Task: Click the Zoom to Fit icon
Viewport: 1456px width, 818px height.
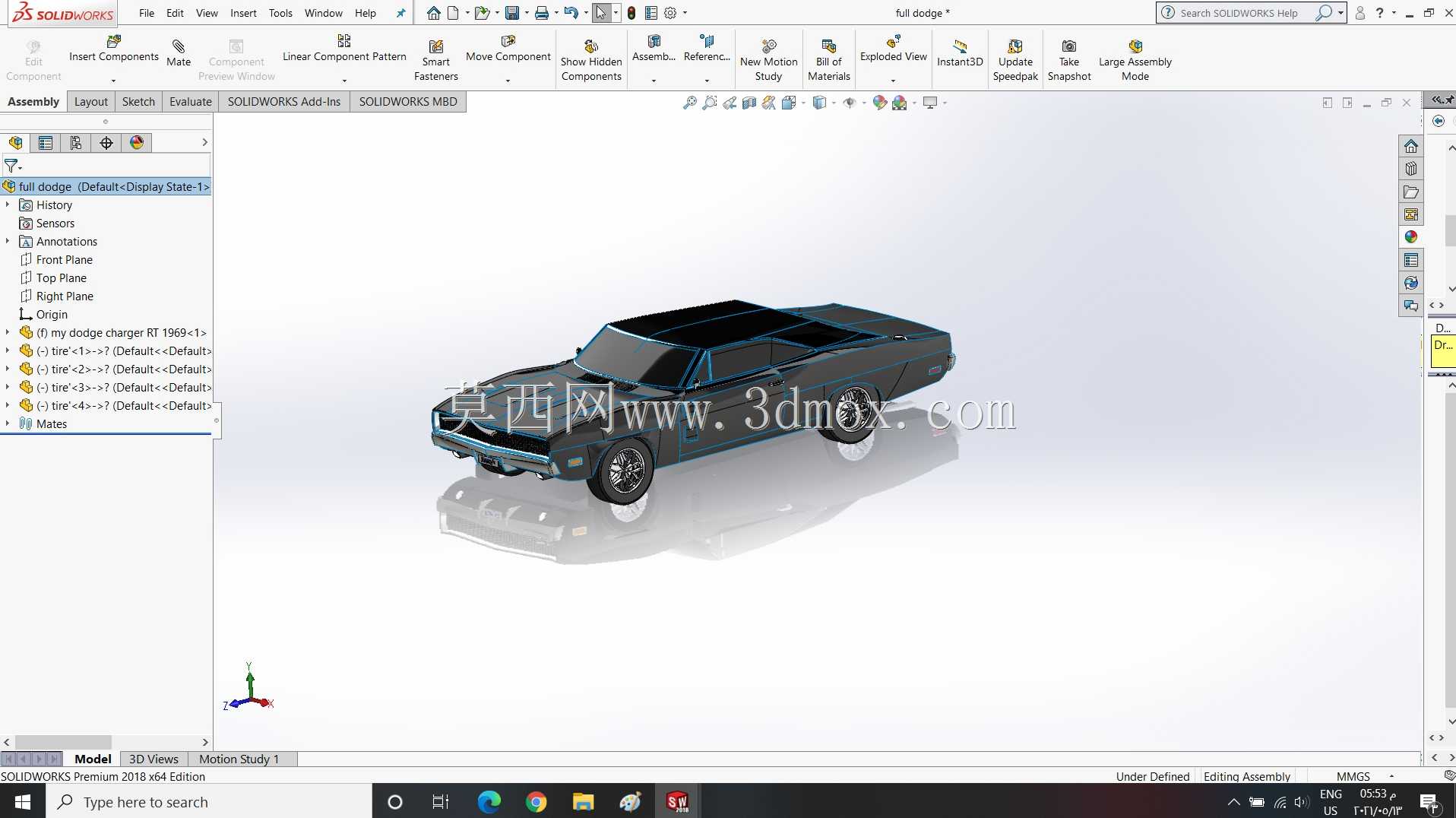Action: coord(690,103)
